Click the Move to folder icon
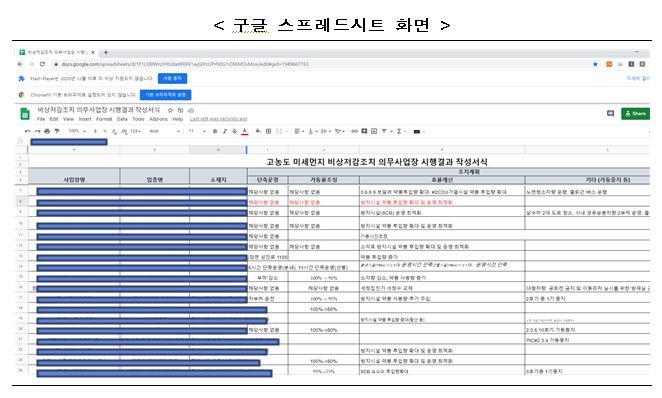This screenshot has height=398, width=662. pos(180,110)
